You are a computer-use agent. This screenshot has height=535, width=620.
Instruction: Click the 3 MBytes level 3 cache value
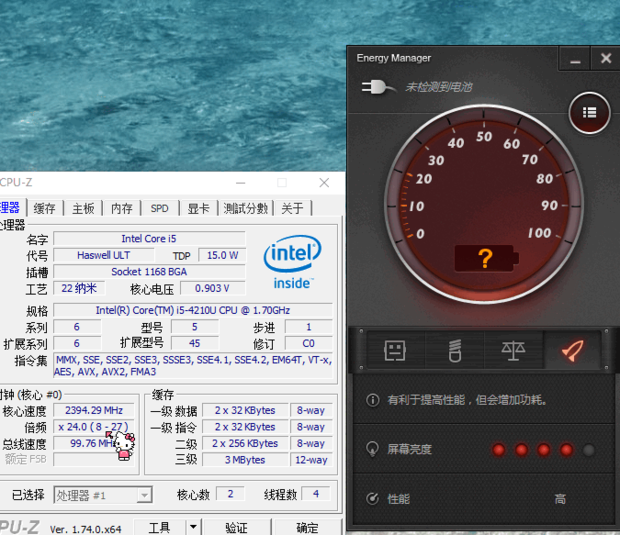coord(245,460)
